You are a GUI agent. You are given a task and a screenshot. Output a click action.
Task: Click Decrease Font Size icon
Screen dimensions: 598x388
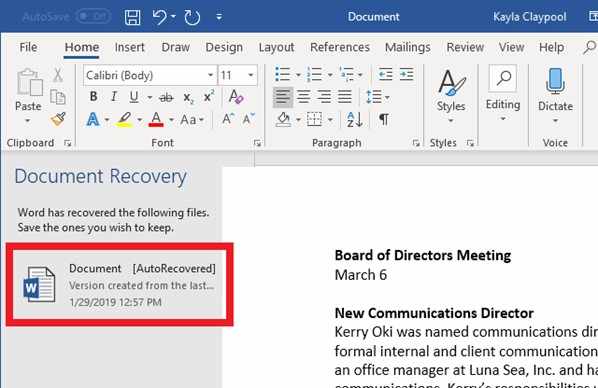(x=248, y=119)
